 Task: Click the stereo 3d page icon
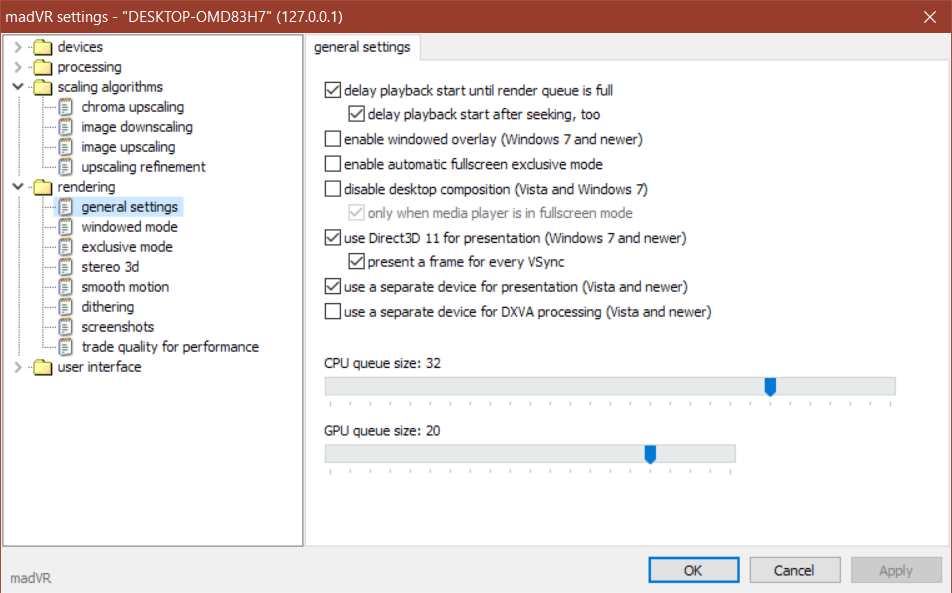tap(66, 267)
